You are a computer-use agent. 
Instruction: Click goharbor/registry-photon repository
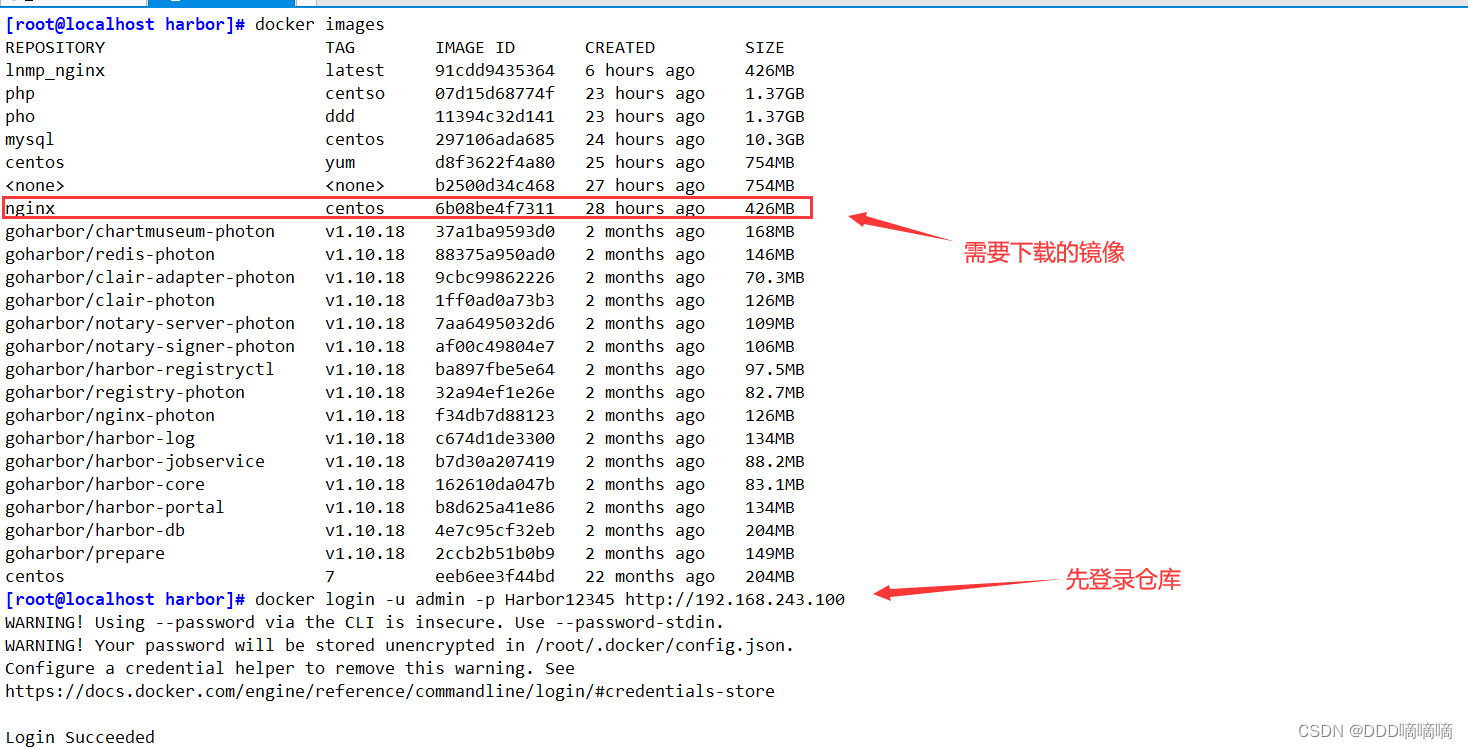pyautogui.click(x=125, y=392)
